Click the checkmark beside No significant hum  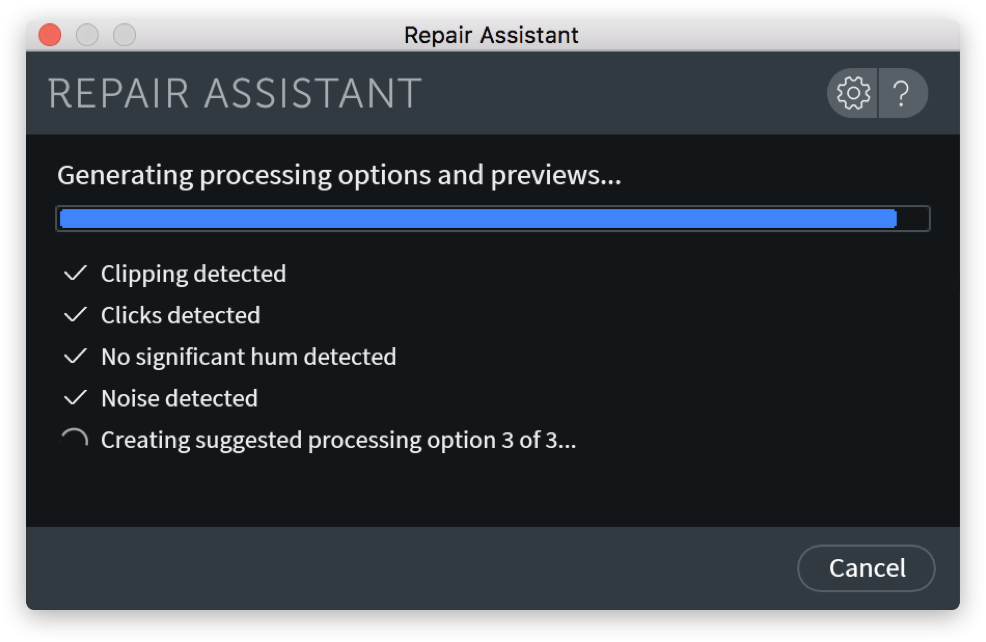[x=75, y=356]
